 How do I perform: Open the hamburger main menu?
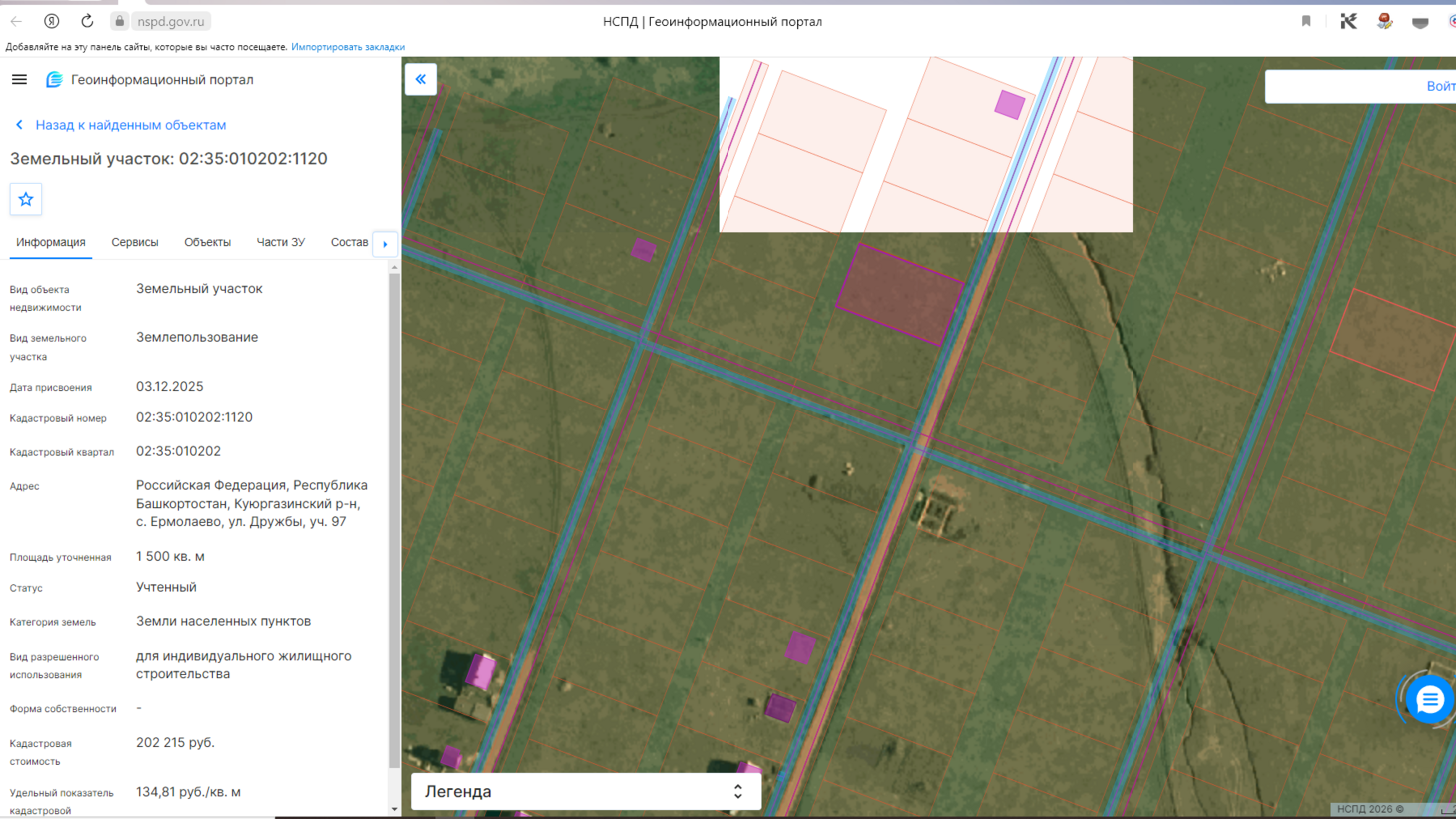[19, 79]
